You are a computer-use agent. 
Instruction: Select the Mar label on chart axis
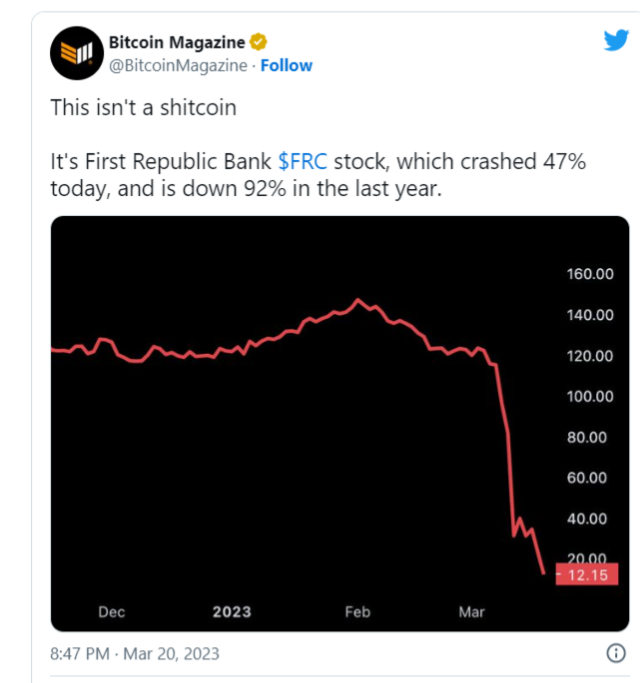tap(471, 611)
